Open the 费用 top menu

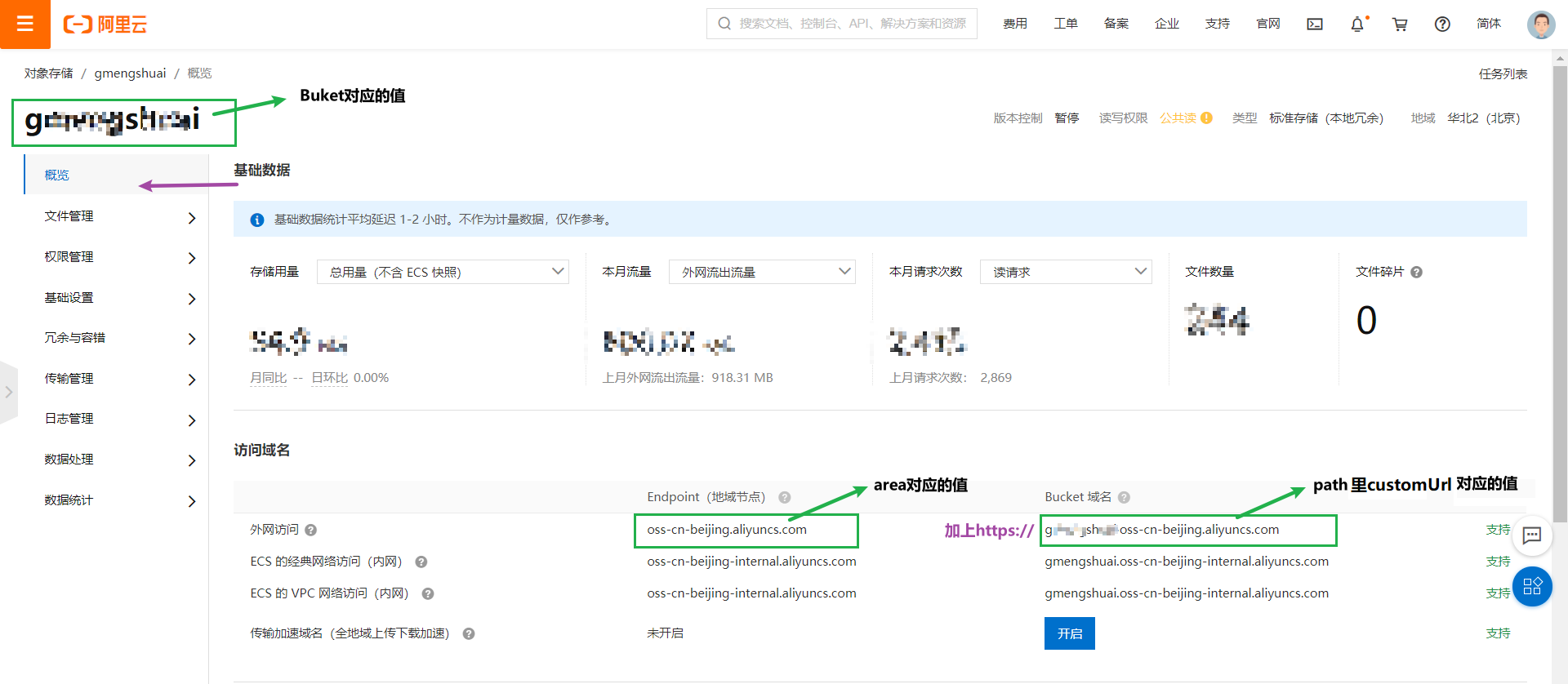pyautogui.click(x=1015, y=24)
